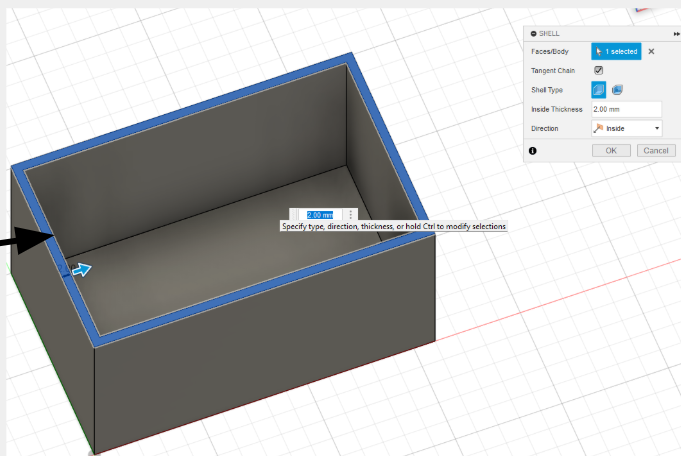681x456 pixels.
Task: Clear the Faces/Body selection with the X
Action: click(652, 51)
